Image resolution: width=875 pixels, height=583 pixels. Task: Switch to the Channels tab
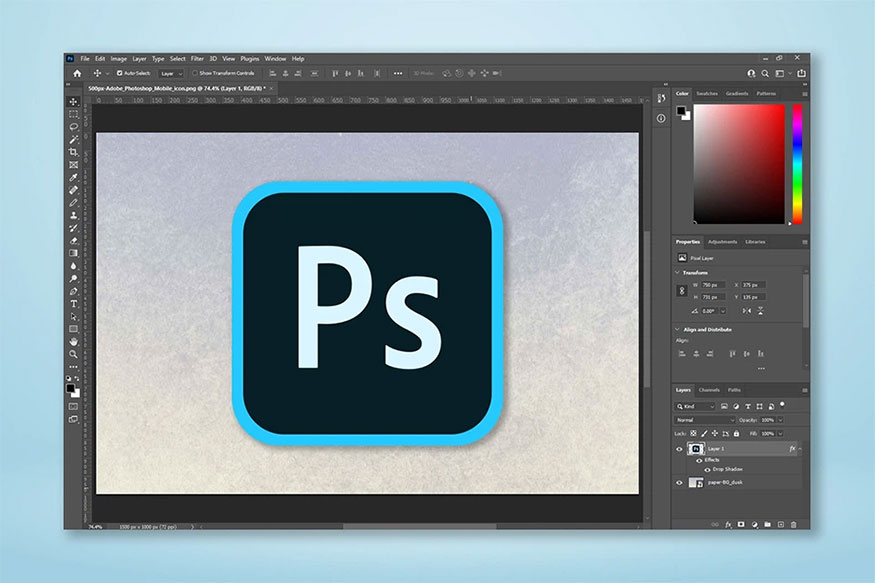[x=709, y=390]
